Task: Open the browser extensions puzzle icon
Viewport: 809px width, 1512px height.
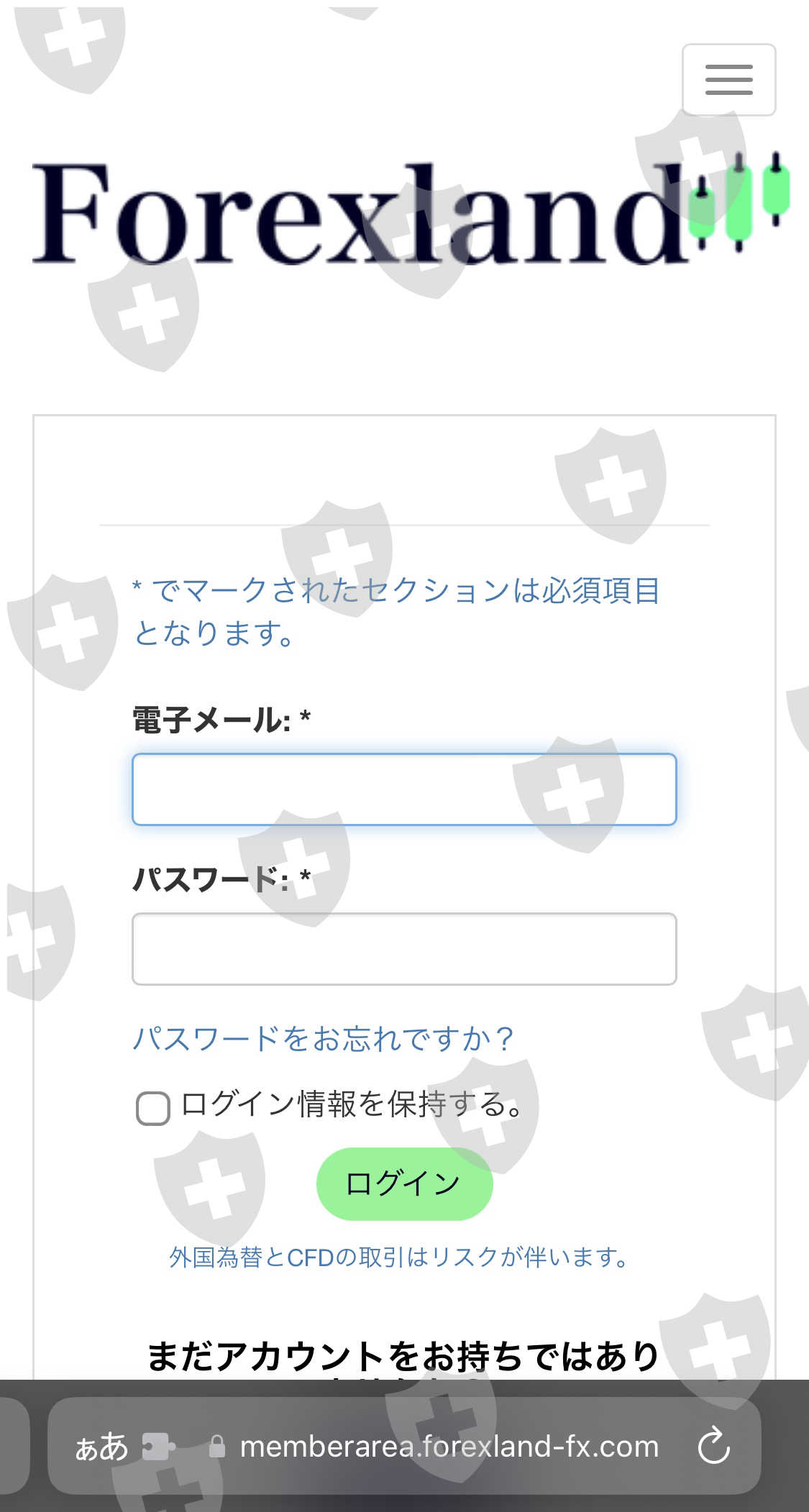Action: coord(158,1446)
